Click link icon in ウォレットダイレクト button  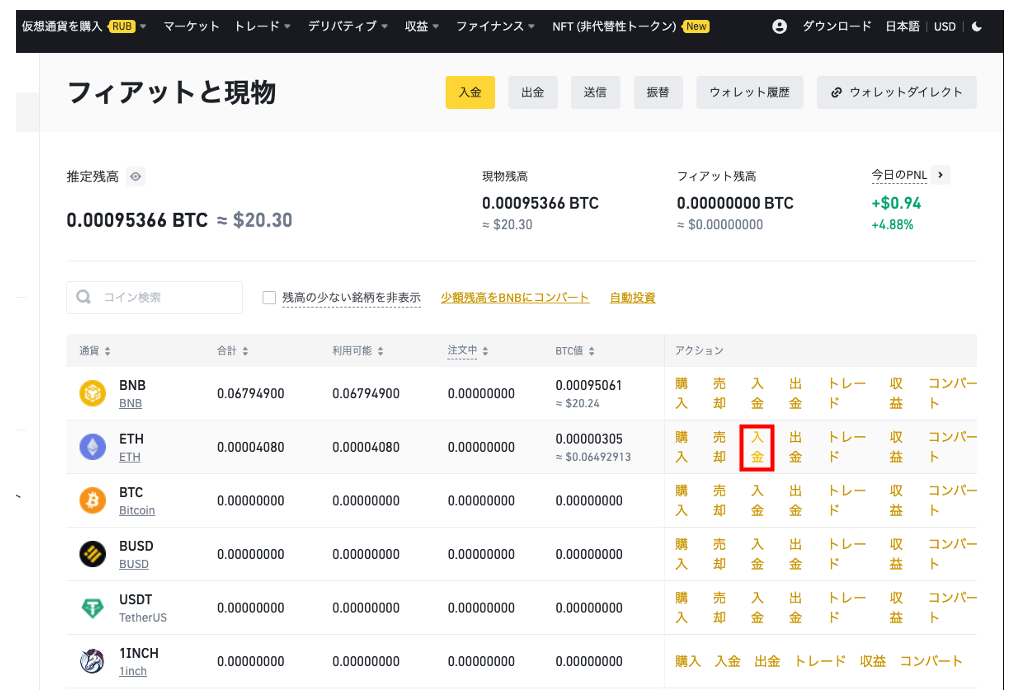tap(837, 92)
